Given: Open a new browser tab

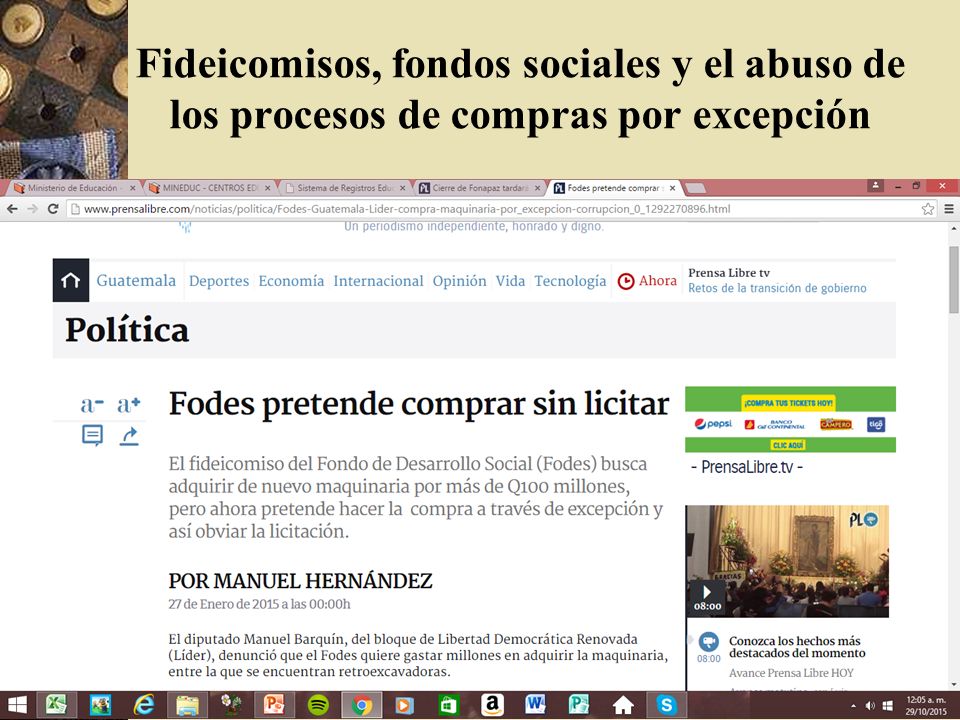Looking at the screenshot, I should [x=696, y=188].
